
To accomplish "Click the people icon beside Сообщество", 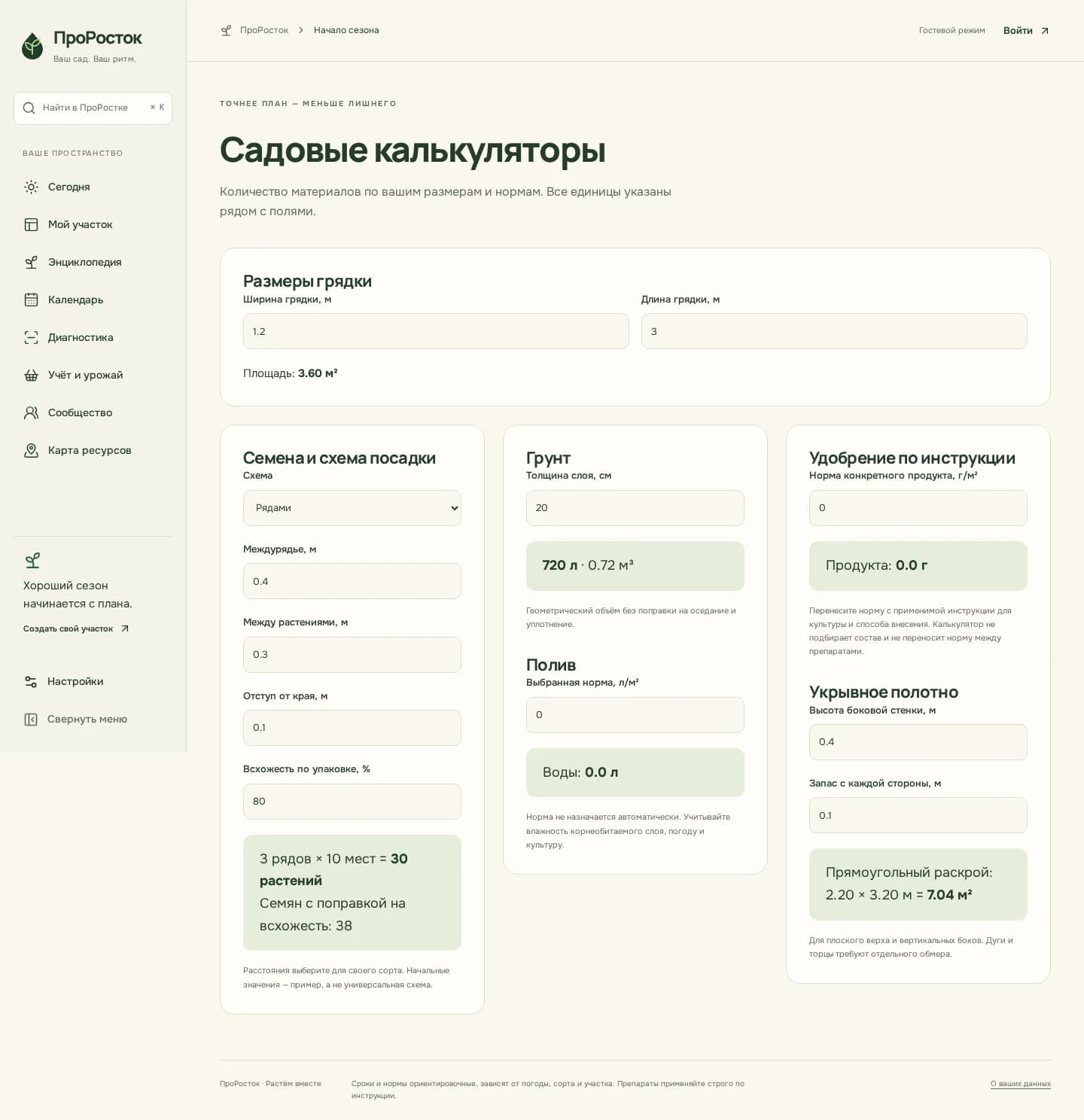I will pyautogui.click(x=31, y=412).
